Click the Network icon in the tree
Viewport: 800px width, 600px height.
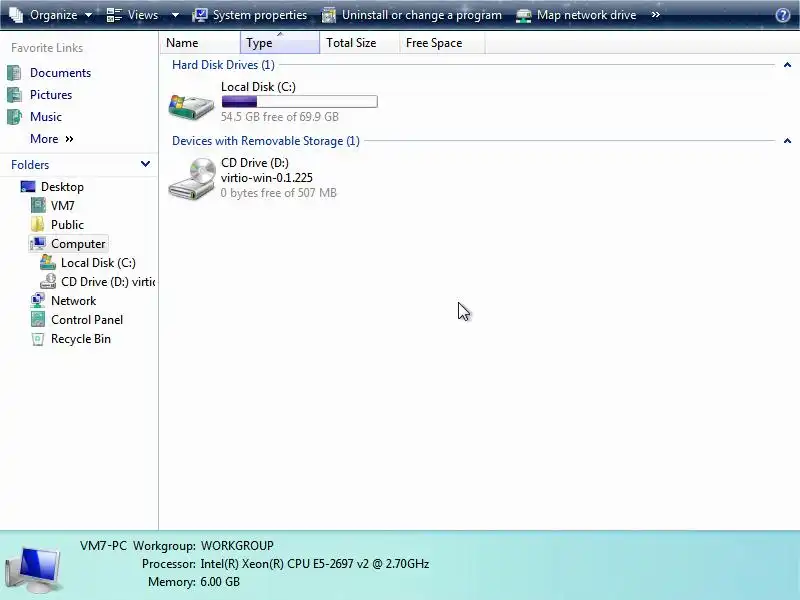(x=38, y=301)
